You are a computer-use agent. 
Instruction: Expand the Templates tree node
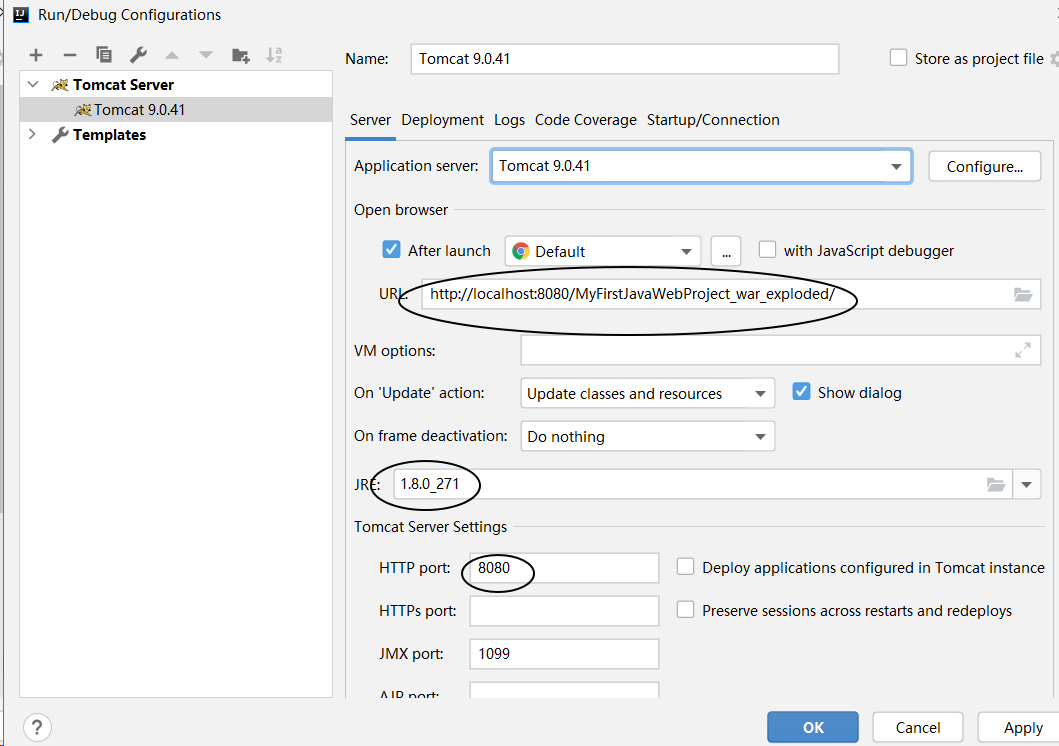32,134
